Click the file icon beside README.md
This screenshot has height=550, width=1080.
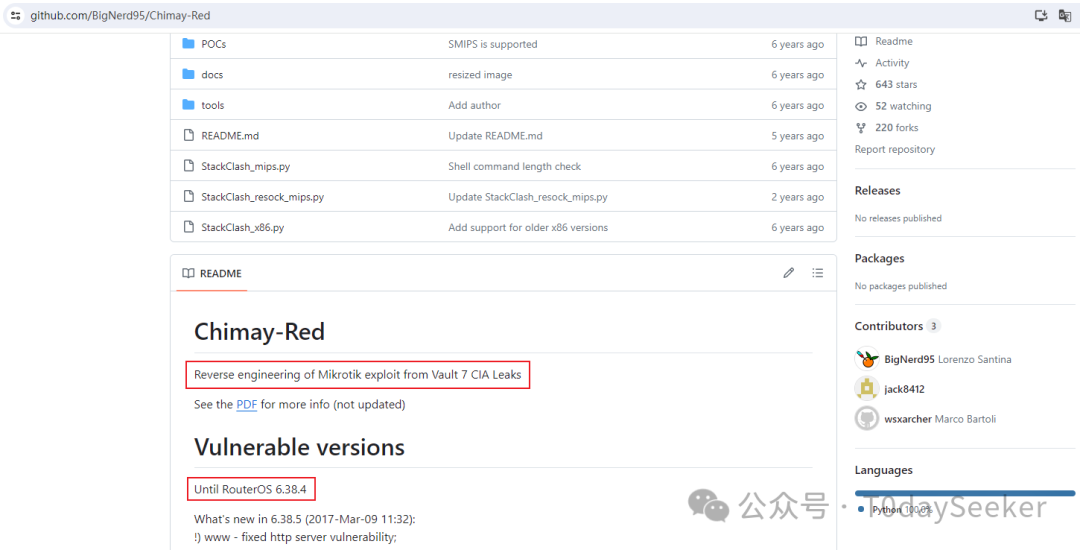pos(188,136)
